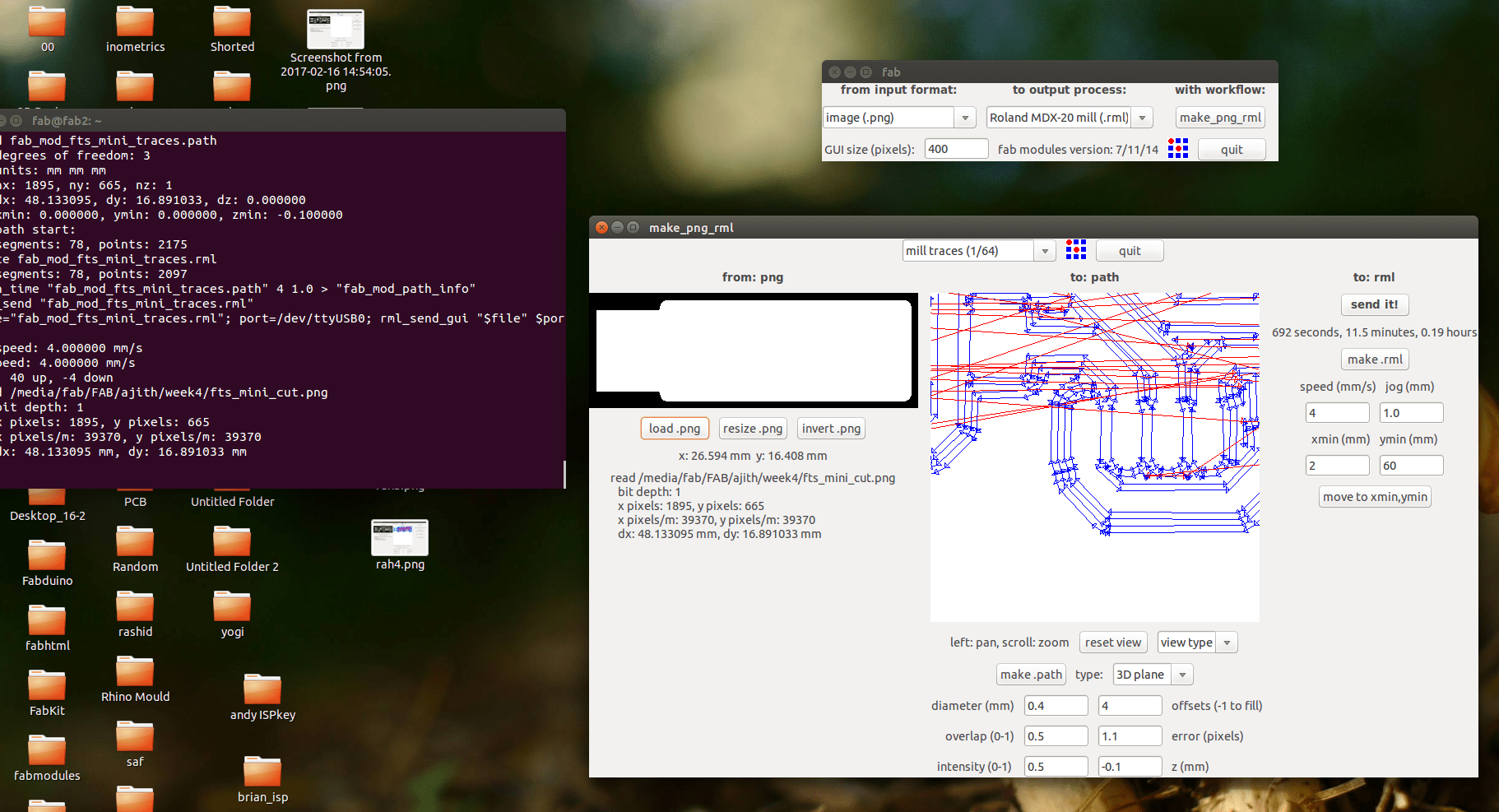This screenshot has width=1499, height=812.
Task: Click the ymin (mm) input field
Action: tap(1411, 466)
